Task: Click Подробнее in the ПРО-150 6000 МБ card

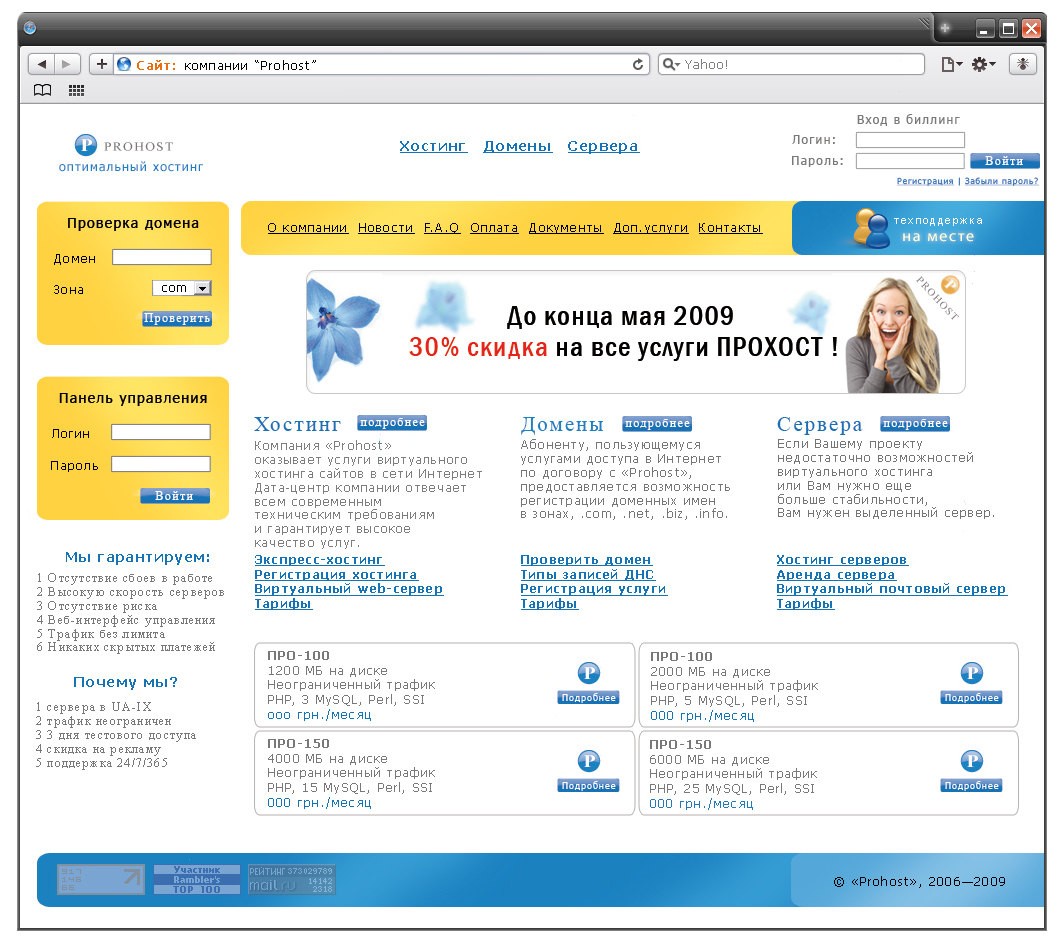Action: 971,786
